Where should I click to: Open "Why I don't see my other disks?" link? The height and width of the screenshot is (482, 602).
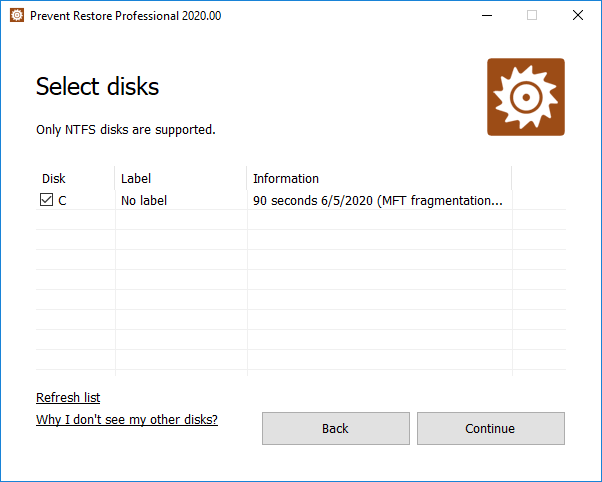(127, 419)
